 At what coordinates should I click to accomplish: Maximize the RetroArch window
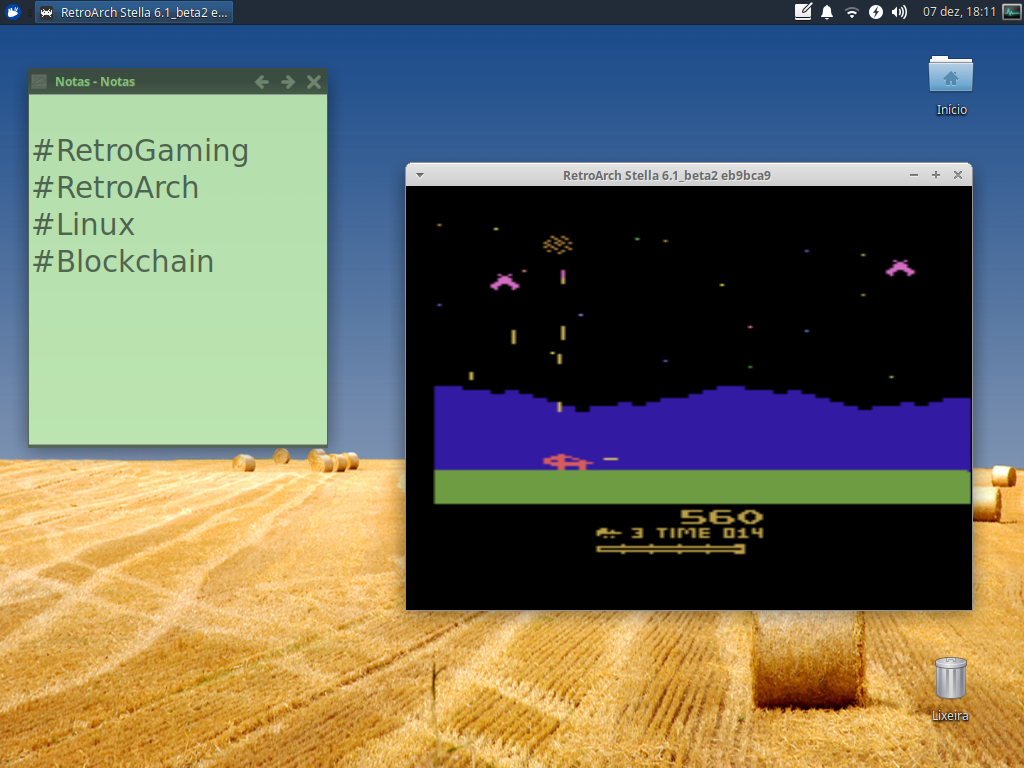click(x=936, y=175)
